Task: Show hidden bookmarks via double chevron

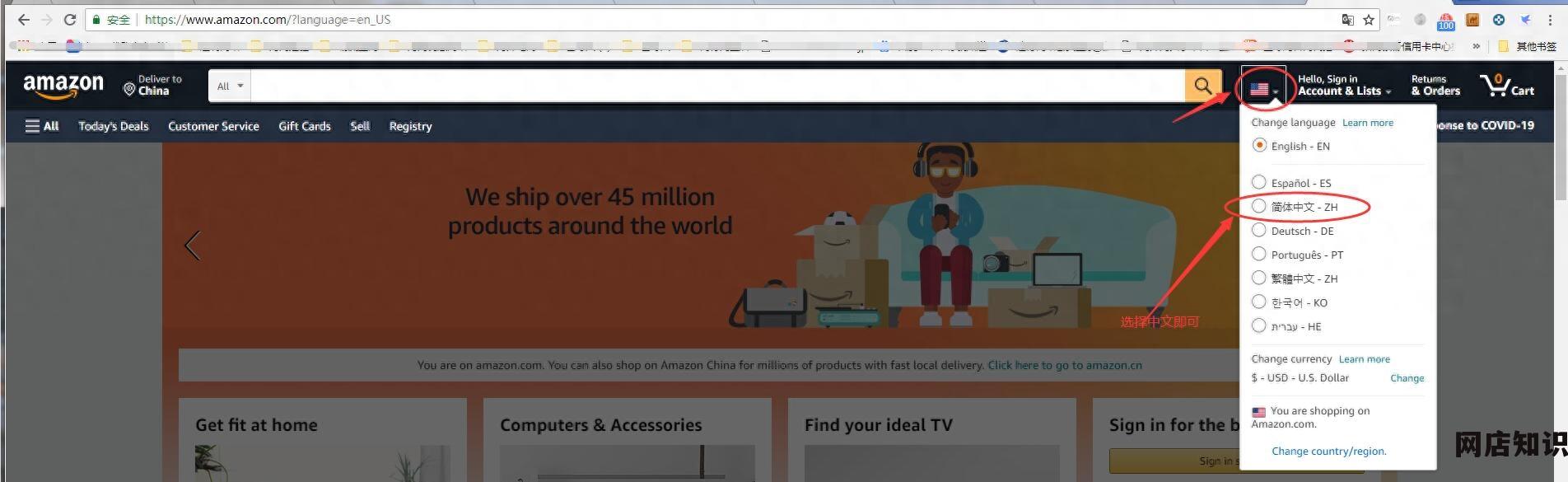Action: 1477,46
